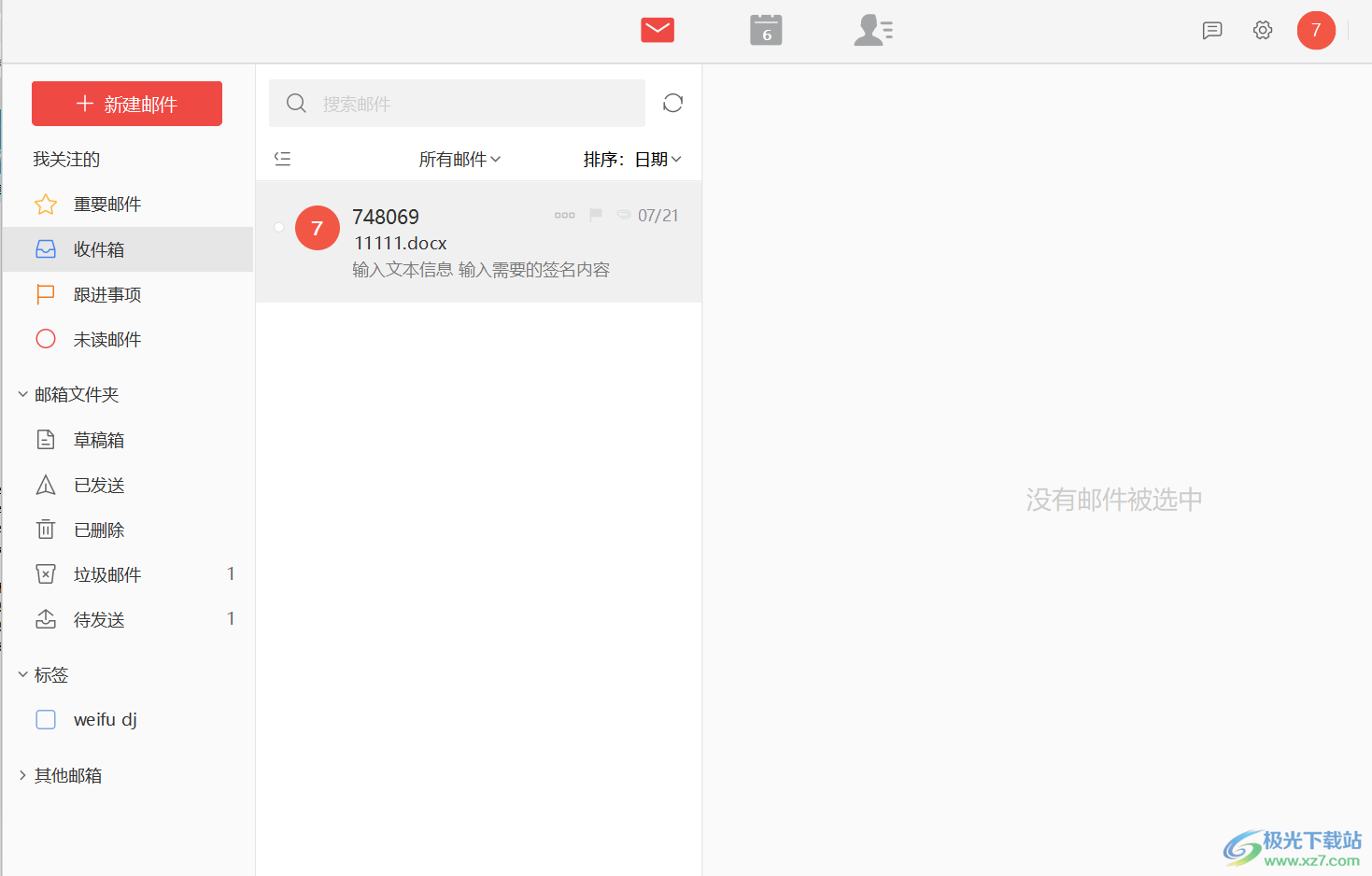This screenshot has width=1372, height=876.
Task: Open the 所有邮件 filter dropdown
Action: tap(460, 160)
